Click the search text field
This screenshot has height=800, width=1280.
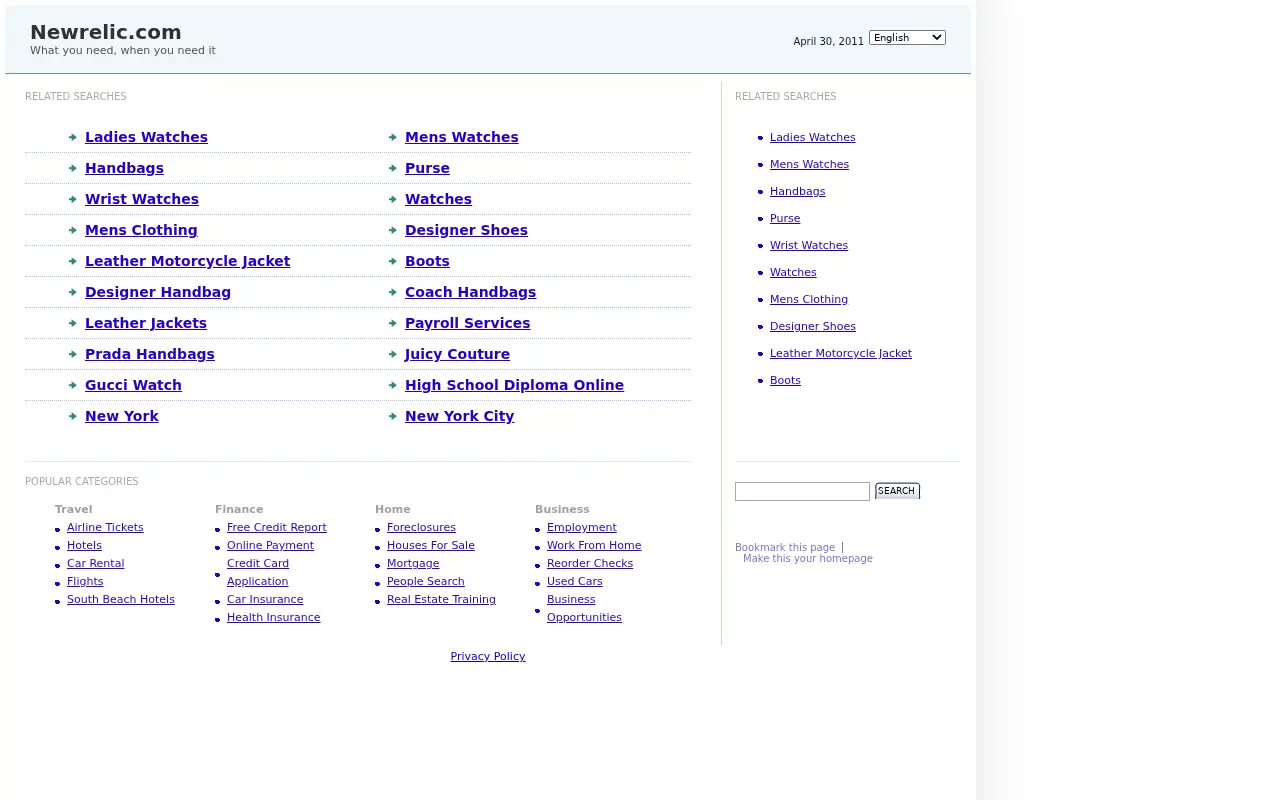coord(802,491)
